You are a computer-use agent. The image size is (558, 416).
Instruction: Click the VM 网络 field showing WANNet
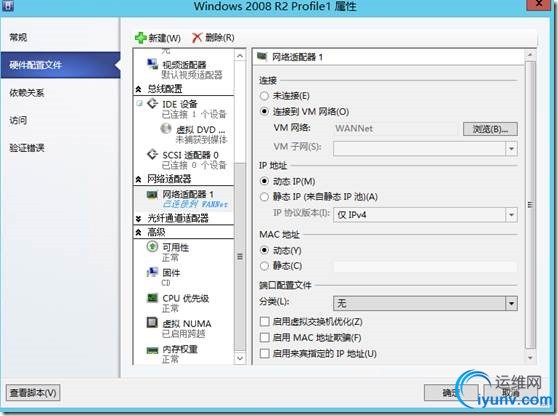pyautogui.click(x=396, y=128)
